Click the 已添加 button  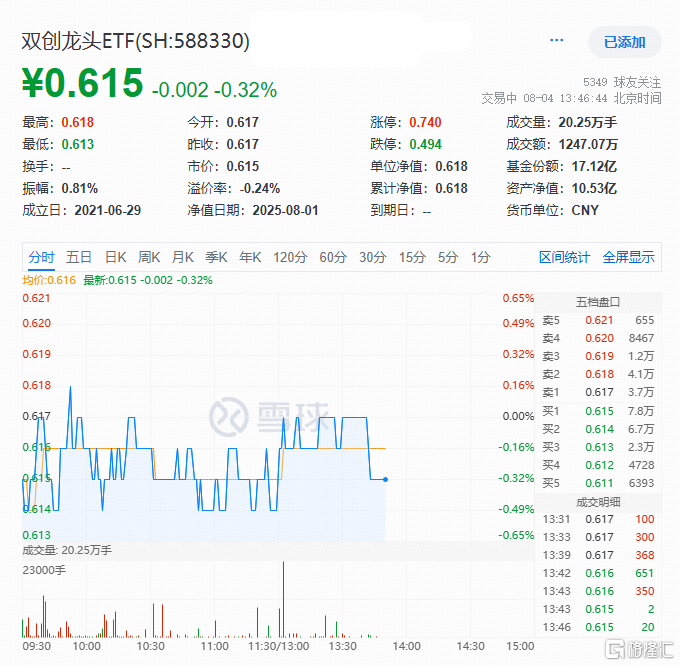(624, 42)
